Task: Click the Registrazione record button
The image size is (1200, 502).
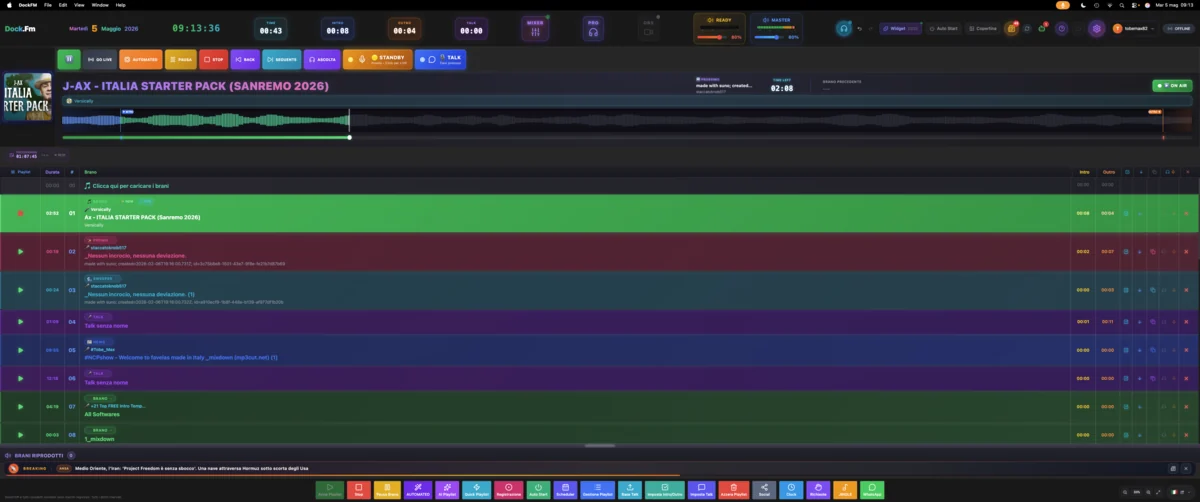Action: pyautogui.click(x=508, y=490)
